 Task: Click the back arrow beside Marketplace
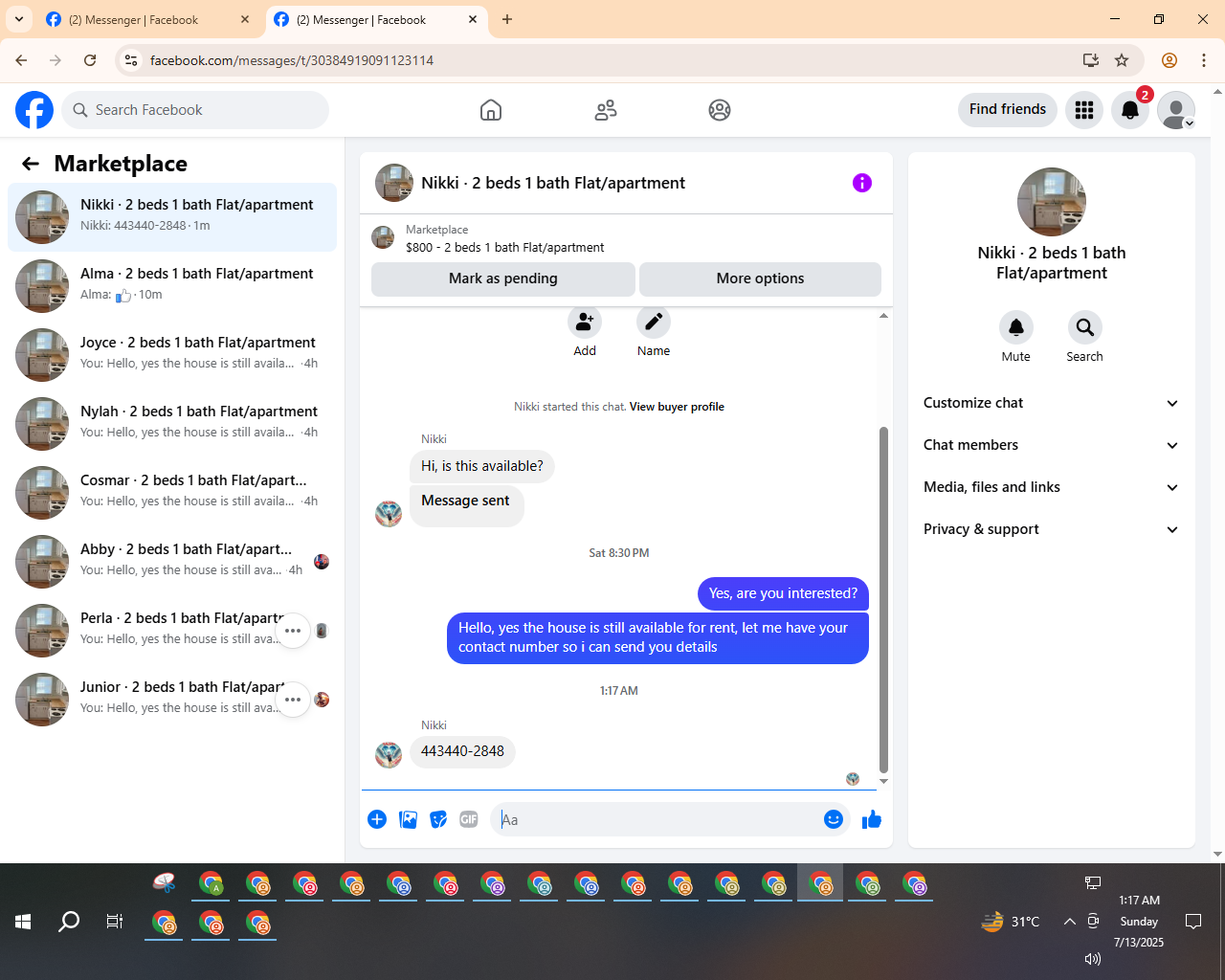[31, 164]
